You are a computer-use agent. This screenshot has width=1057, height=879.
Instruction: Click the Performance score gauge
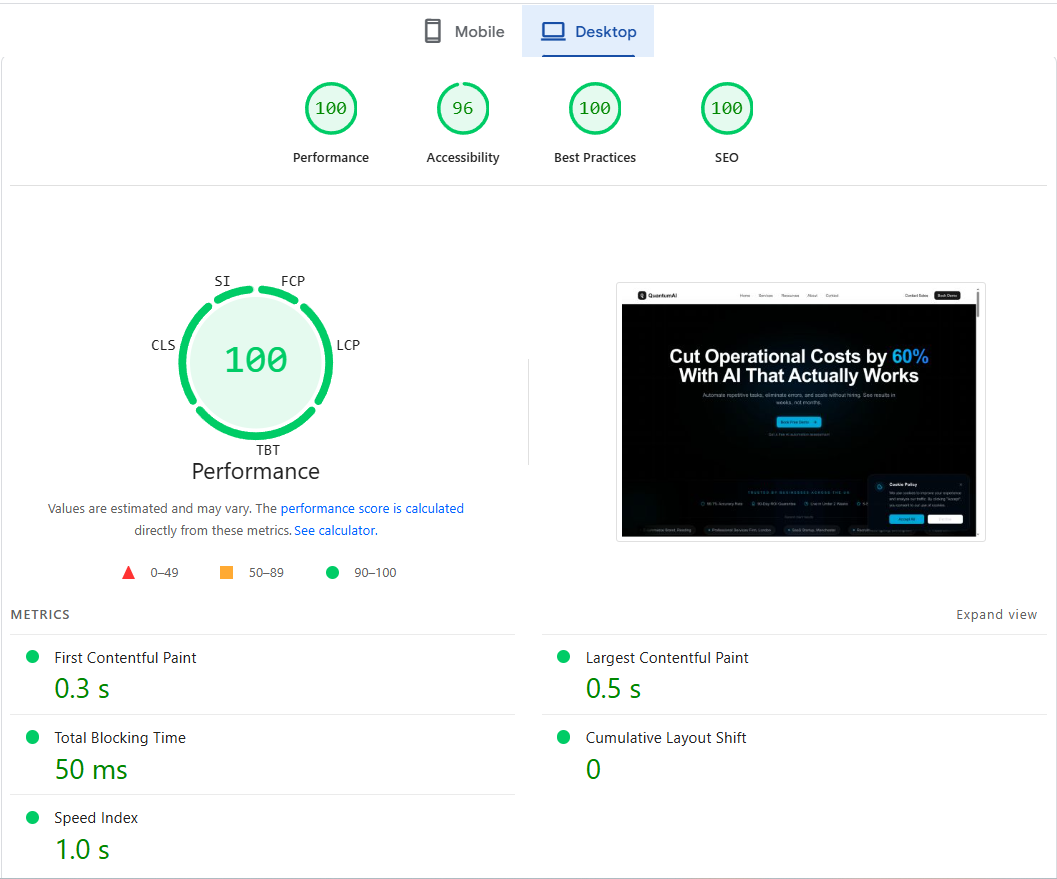(331, 108)
